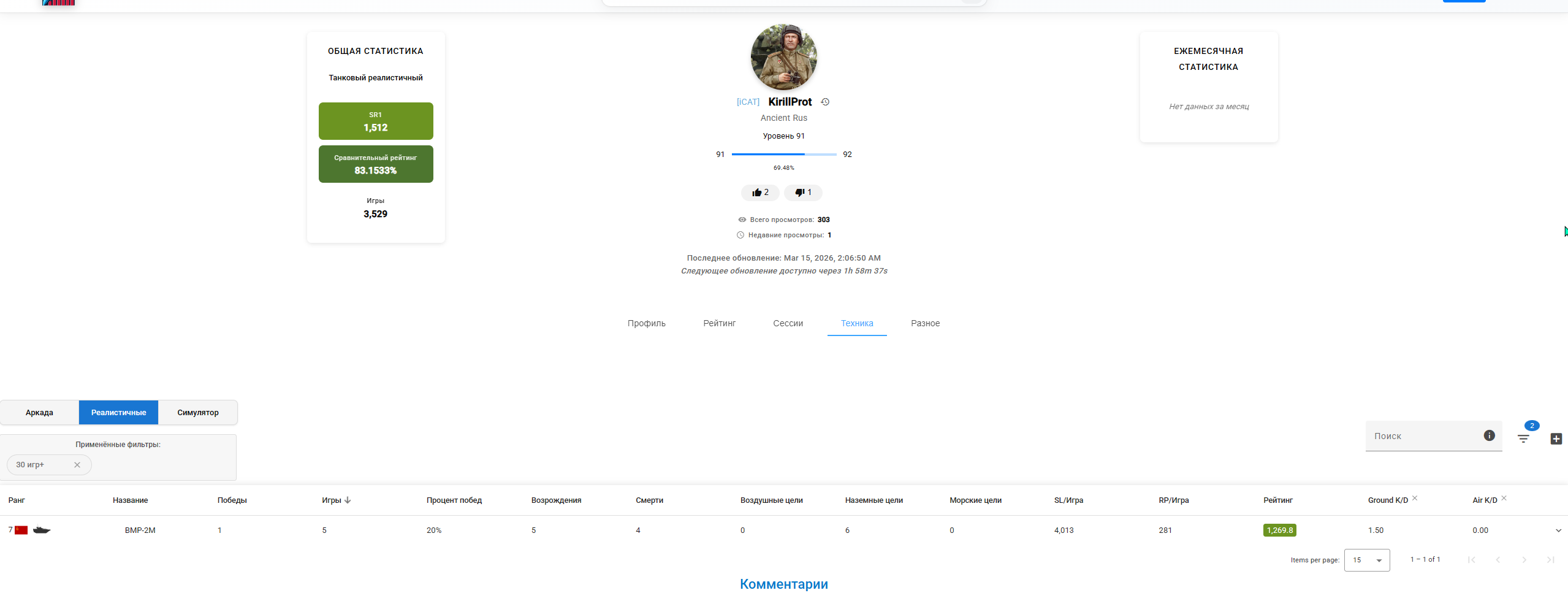This screenshot has height=601, width=1568.
Task: Open the Профиль tab
Action: click(x=646, y=323)
